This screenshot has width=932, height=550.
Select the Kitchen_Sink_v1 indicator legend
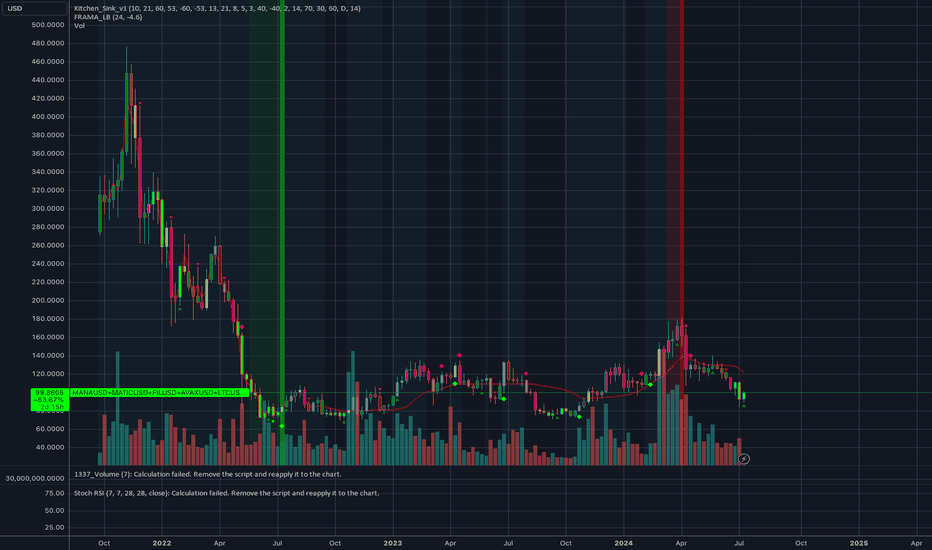point(217,8)
